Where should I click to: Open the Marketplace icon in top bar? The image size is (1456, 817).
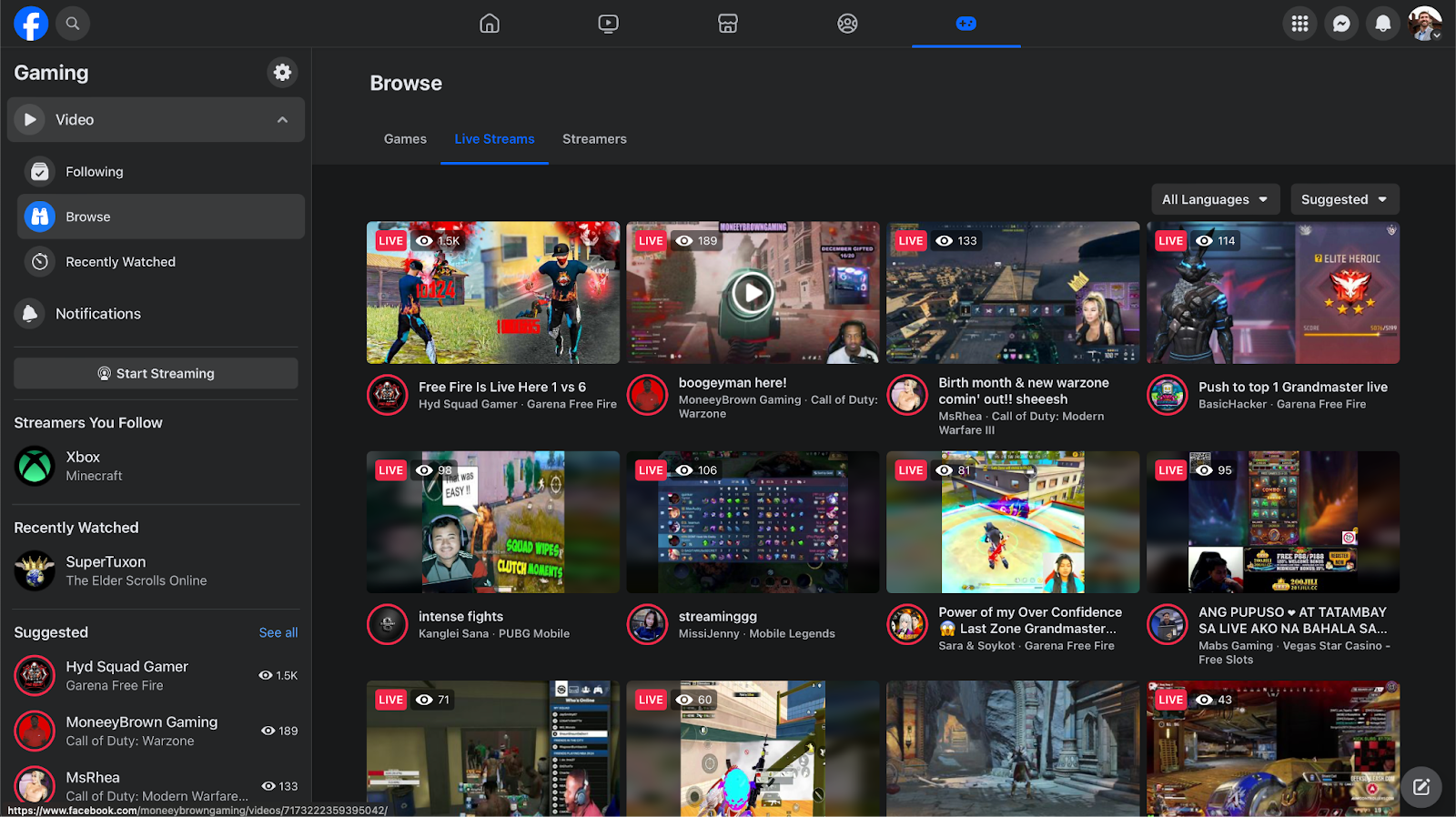728,24
